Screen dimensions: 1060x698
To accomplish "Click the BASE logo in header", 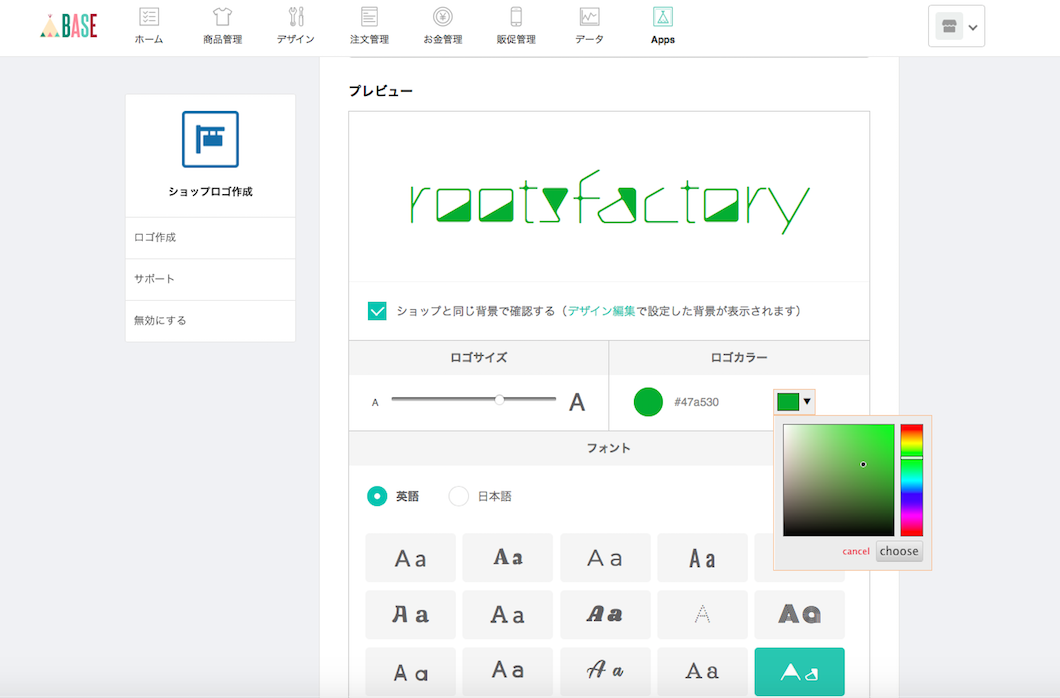I will [x=69, y=26].
